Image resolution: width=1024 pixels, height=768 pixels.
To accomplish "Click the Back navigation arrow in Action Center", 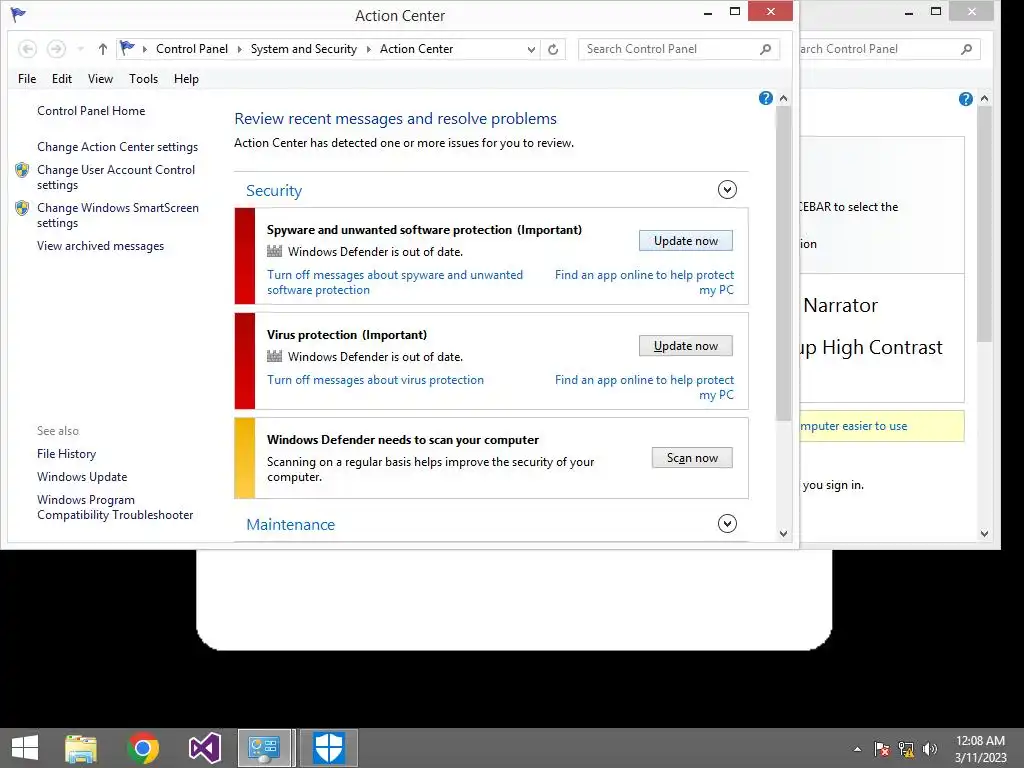I will [x=27, y=49].
